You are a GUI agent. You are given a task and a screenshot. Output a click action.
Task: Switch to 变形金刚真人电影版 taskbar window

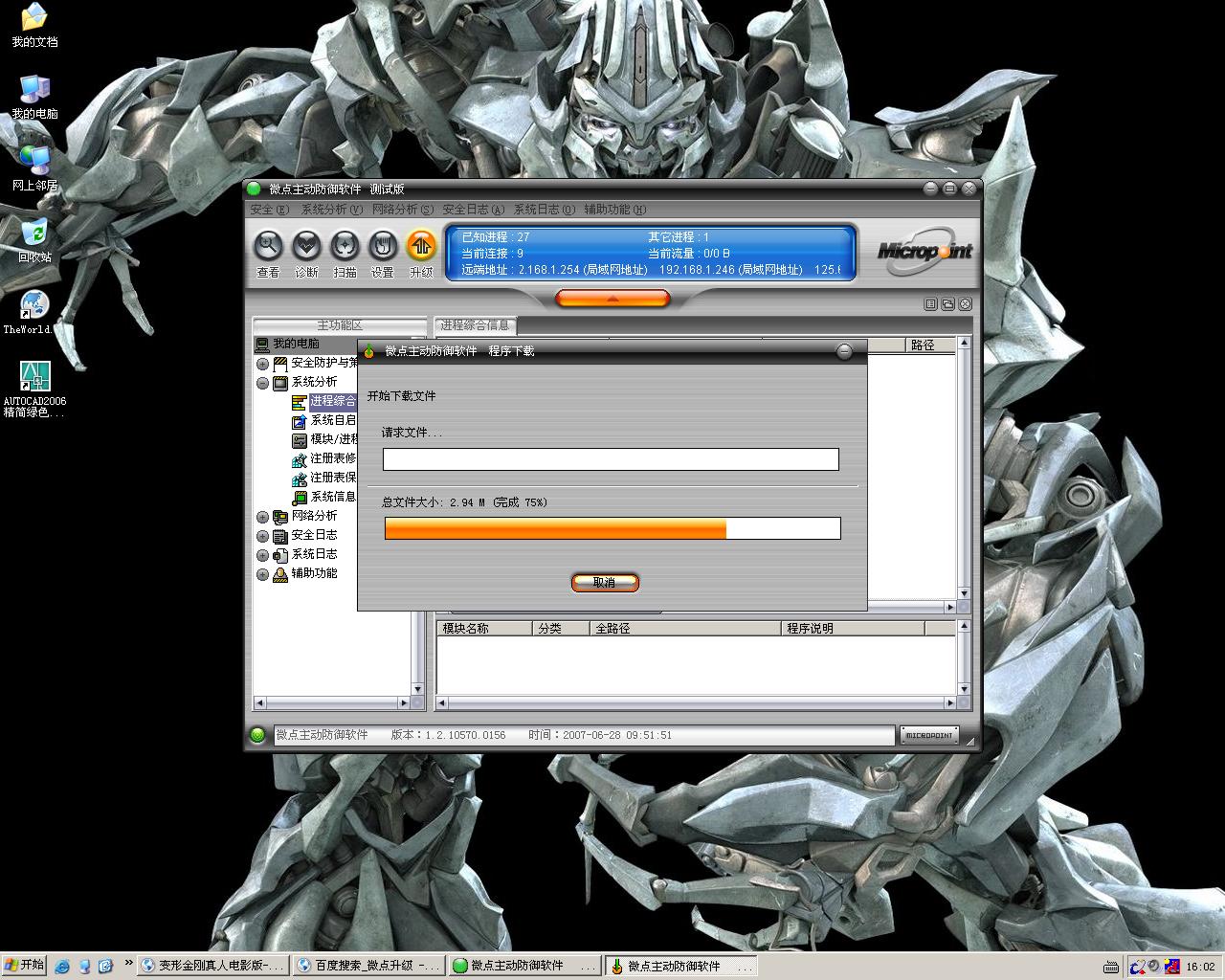coord(212,966)
